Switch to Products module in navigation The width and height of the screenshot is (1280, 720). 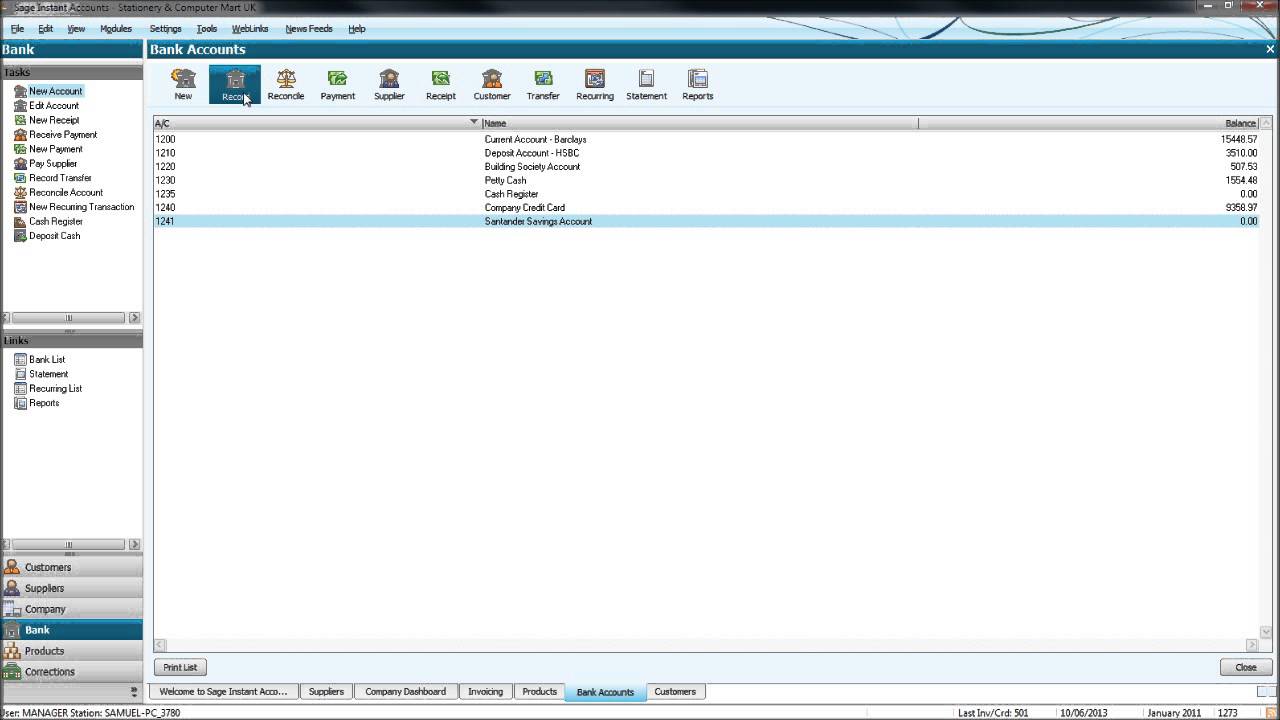(x=72, y=651)
